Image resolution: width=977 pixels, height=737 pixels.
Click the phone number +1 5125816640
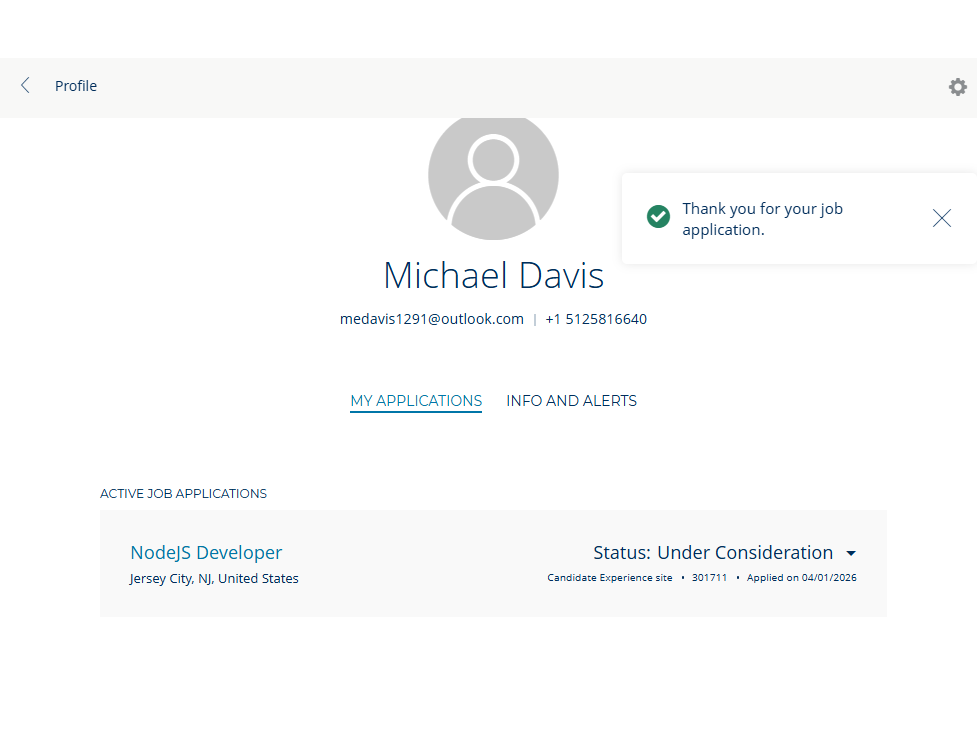point(596,319)
